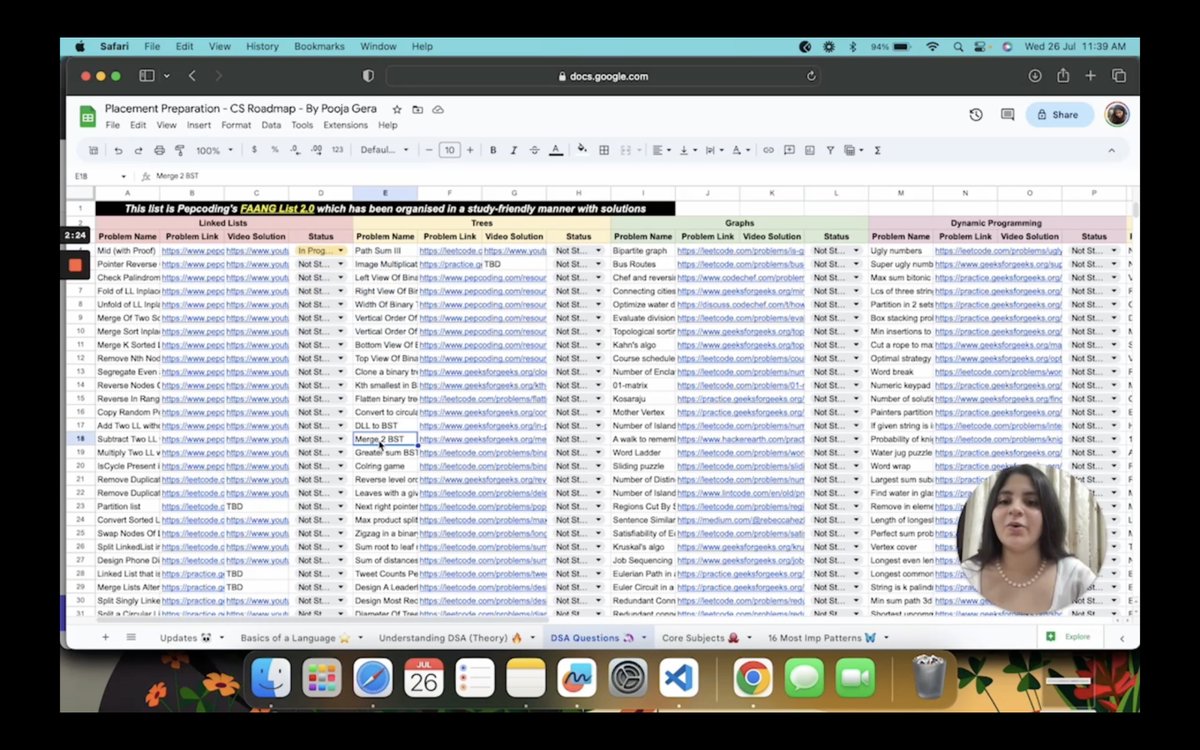The height and width of the screenshot is (750, 1200).
Task: Open the Extensions menu
Action: tap(345, 125)
